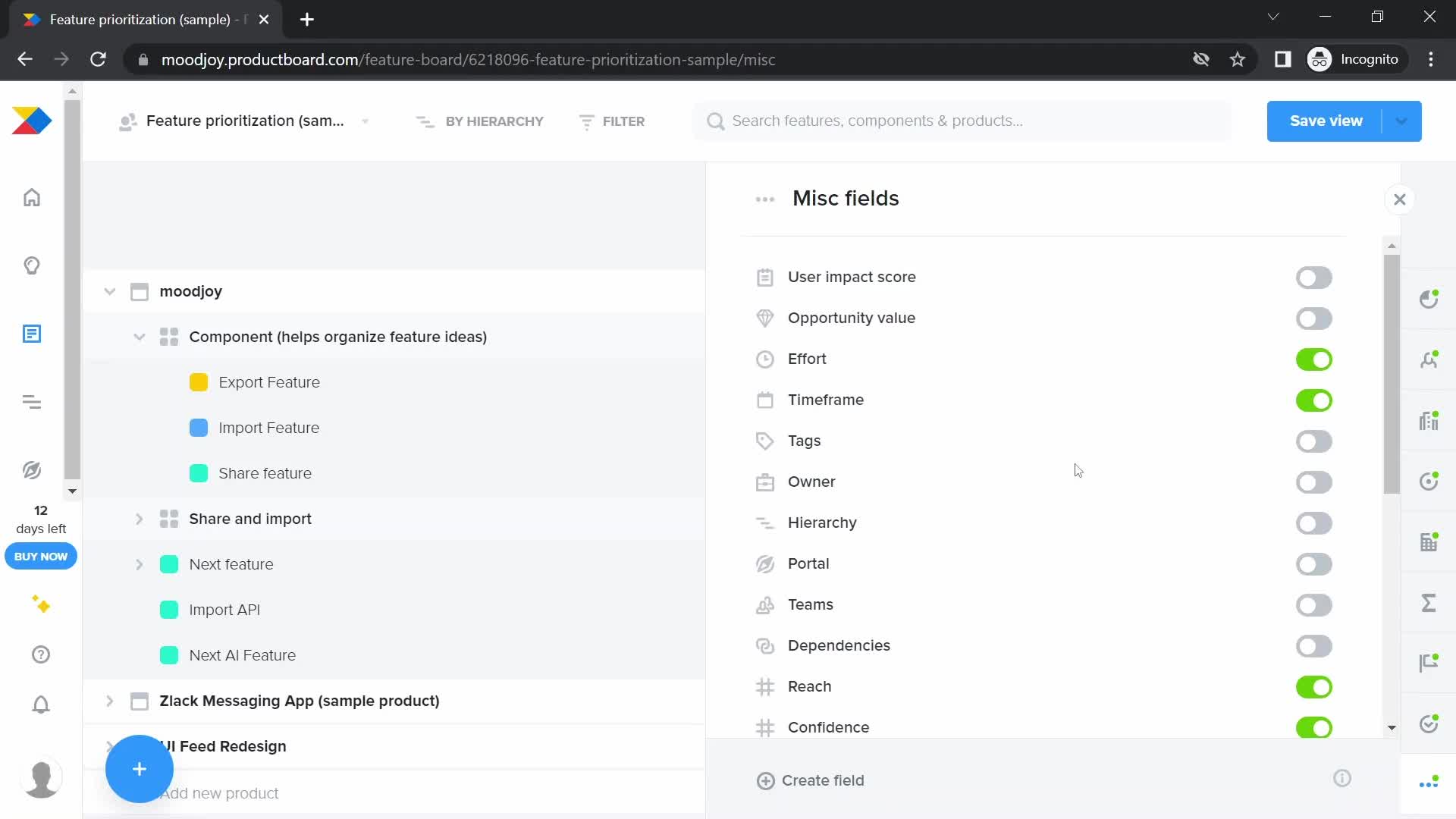Screen dimensions: 1456x819
Task: Disable the Reach toggle
Action: (1313, 687)
